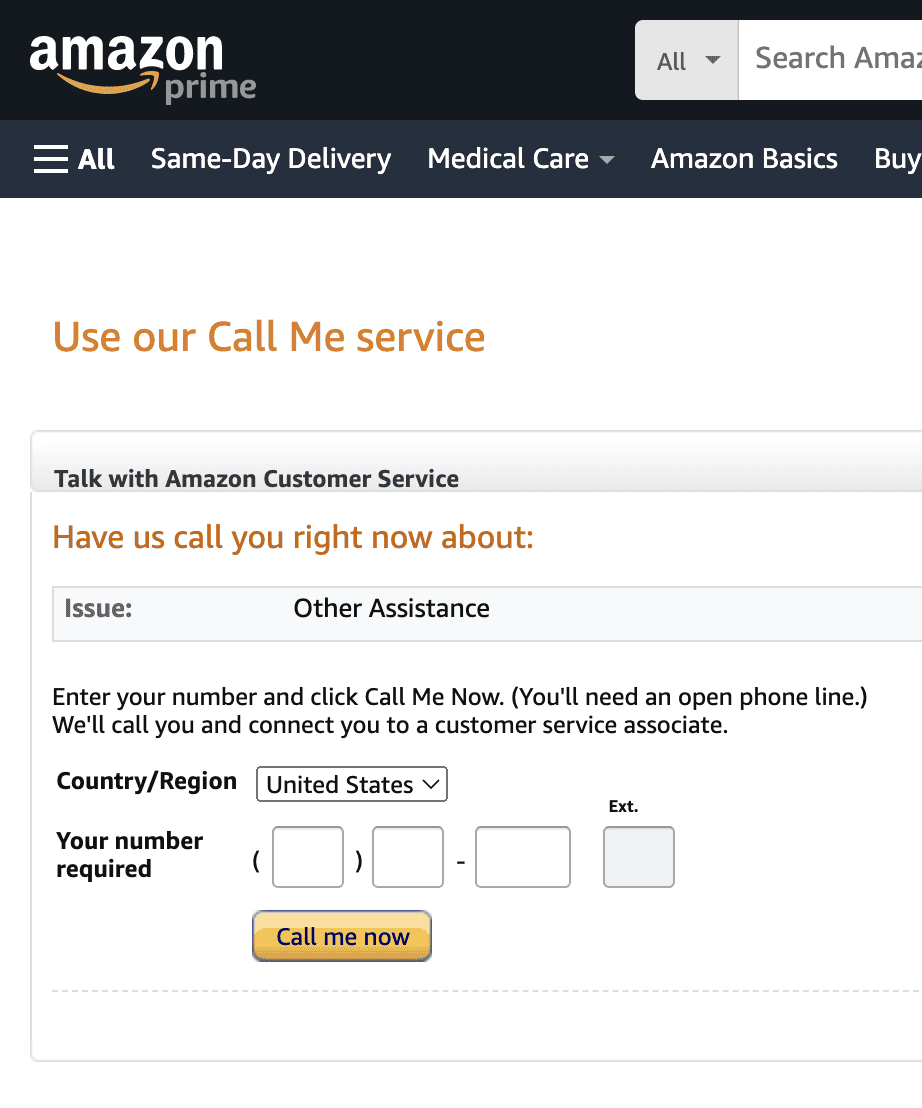Click the area code input field
Viewport: 922px width, 1108px height.
pyautogui.click(x=307, y=857)
